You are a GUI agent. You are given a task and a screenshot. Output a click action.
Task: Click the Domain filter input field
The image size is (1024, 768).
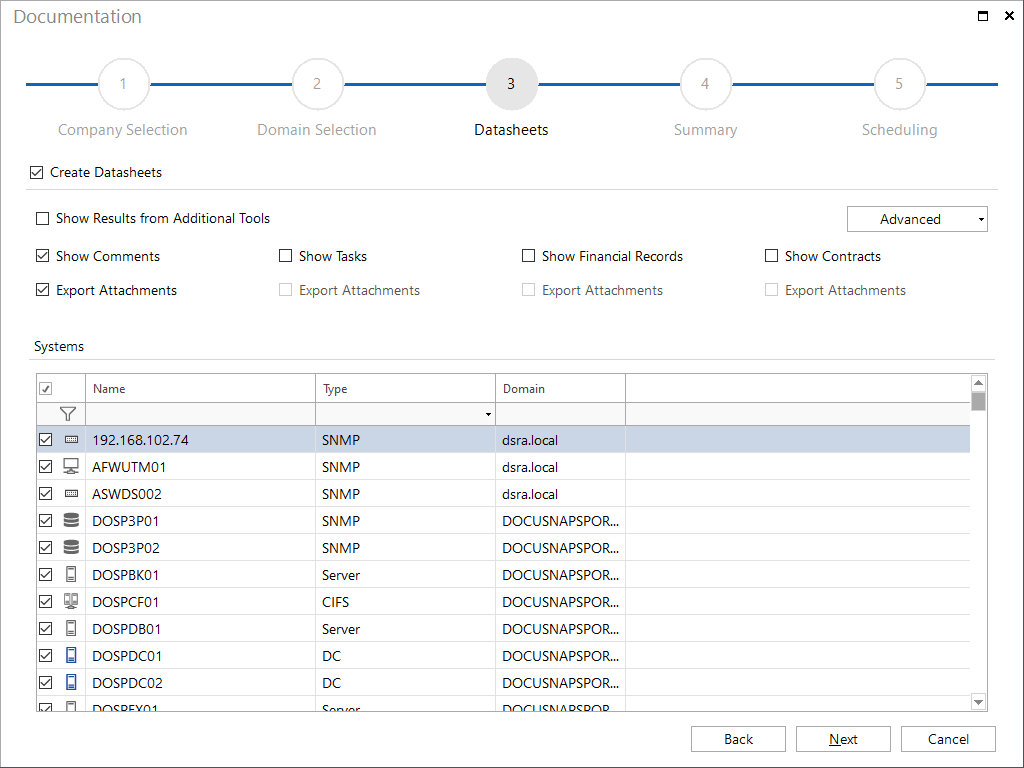click(x=560, y=415)
